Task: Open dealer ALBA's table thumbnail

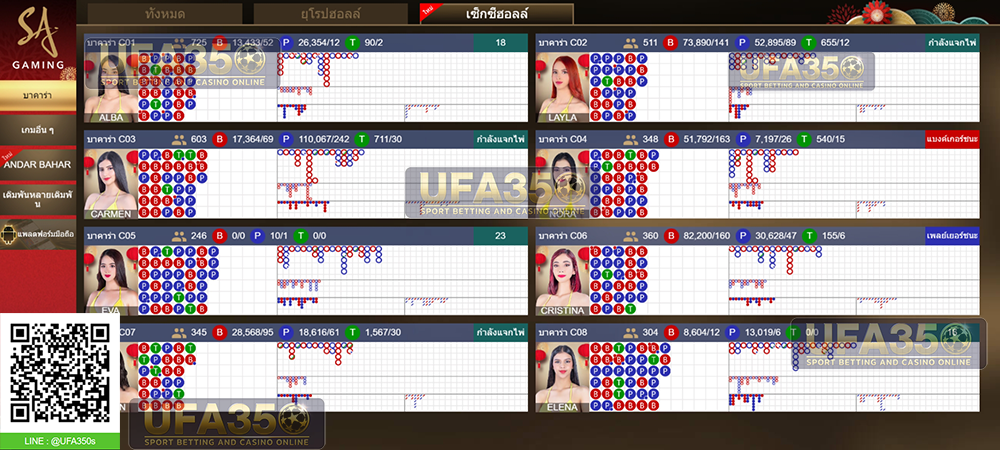Action: point(112,87)
